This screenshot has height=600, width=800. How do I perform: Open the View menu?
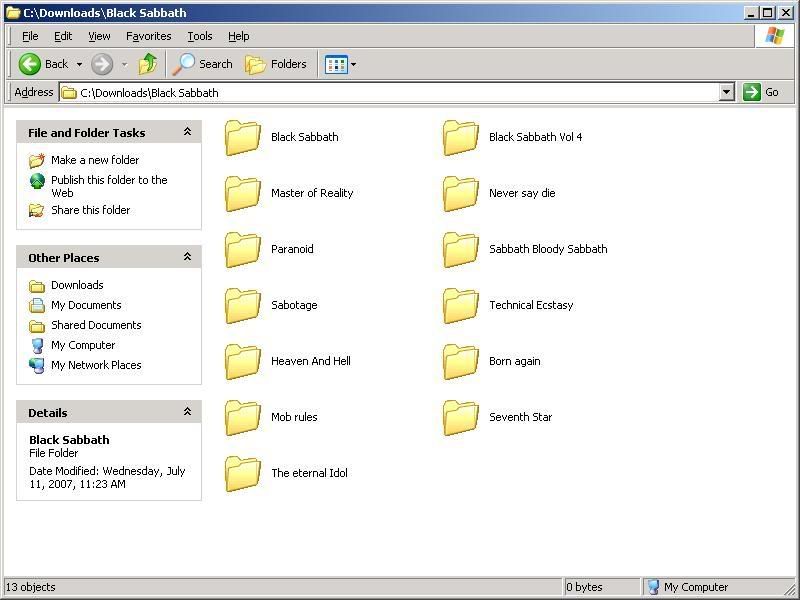(x=99, y=36)
